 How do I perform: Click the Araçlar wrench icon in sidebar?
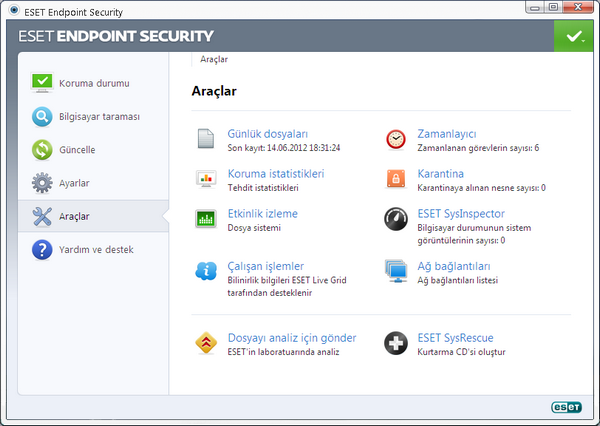pyautogui.click(x=42, y=216)
